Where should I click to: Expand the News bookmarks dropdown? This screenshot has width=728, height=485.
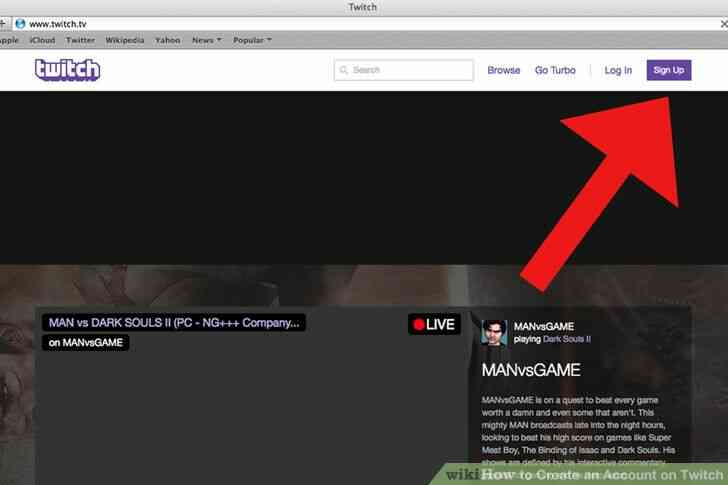(207, 40)
